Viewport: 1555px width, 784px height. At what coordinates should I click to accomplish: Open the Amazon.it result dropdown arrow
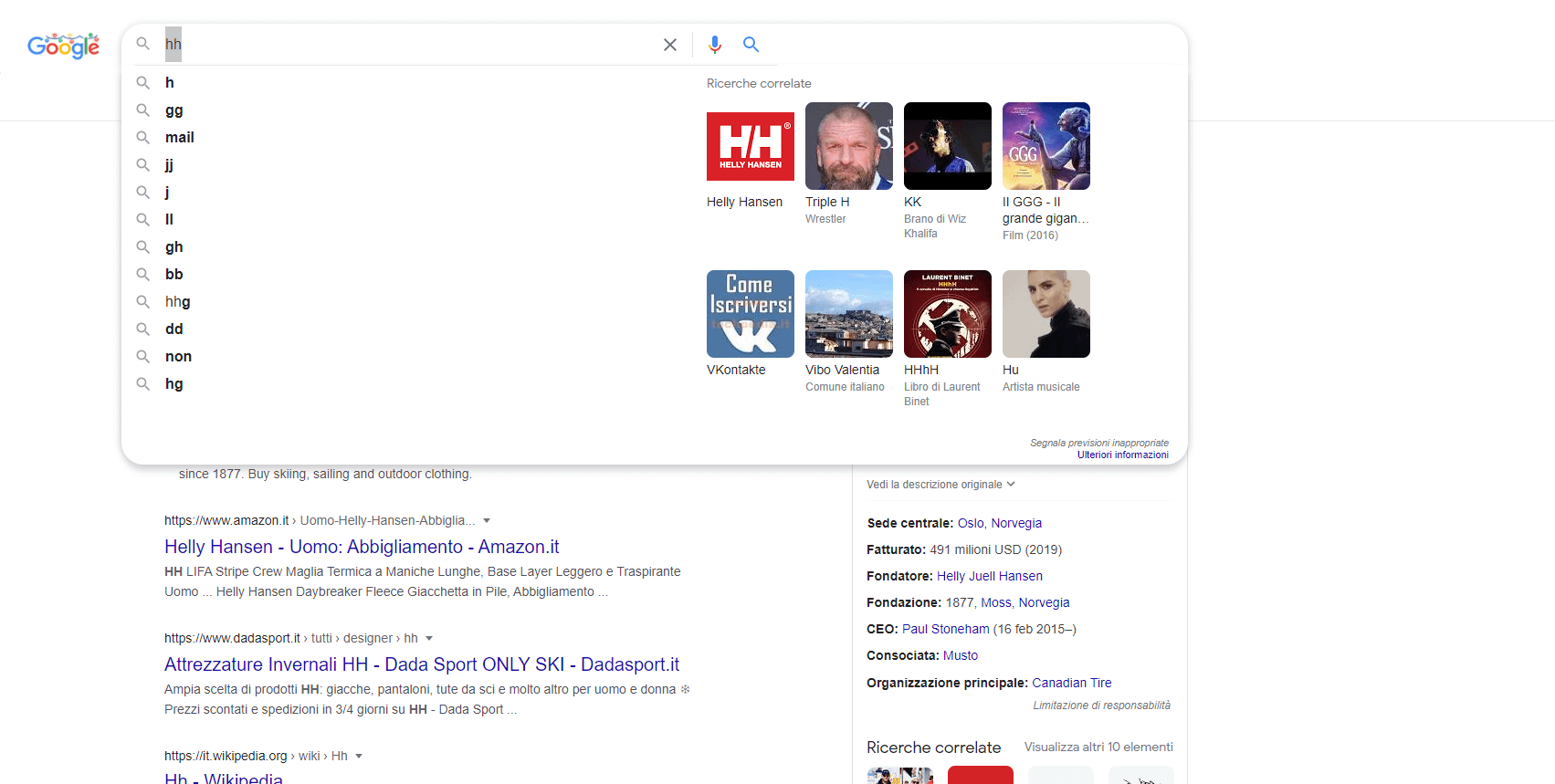tap(487, 520)
